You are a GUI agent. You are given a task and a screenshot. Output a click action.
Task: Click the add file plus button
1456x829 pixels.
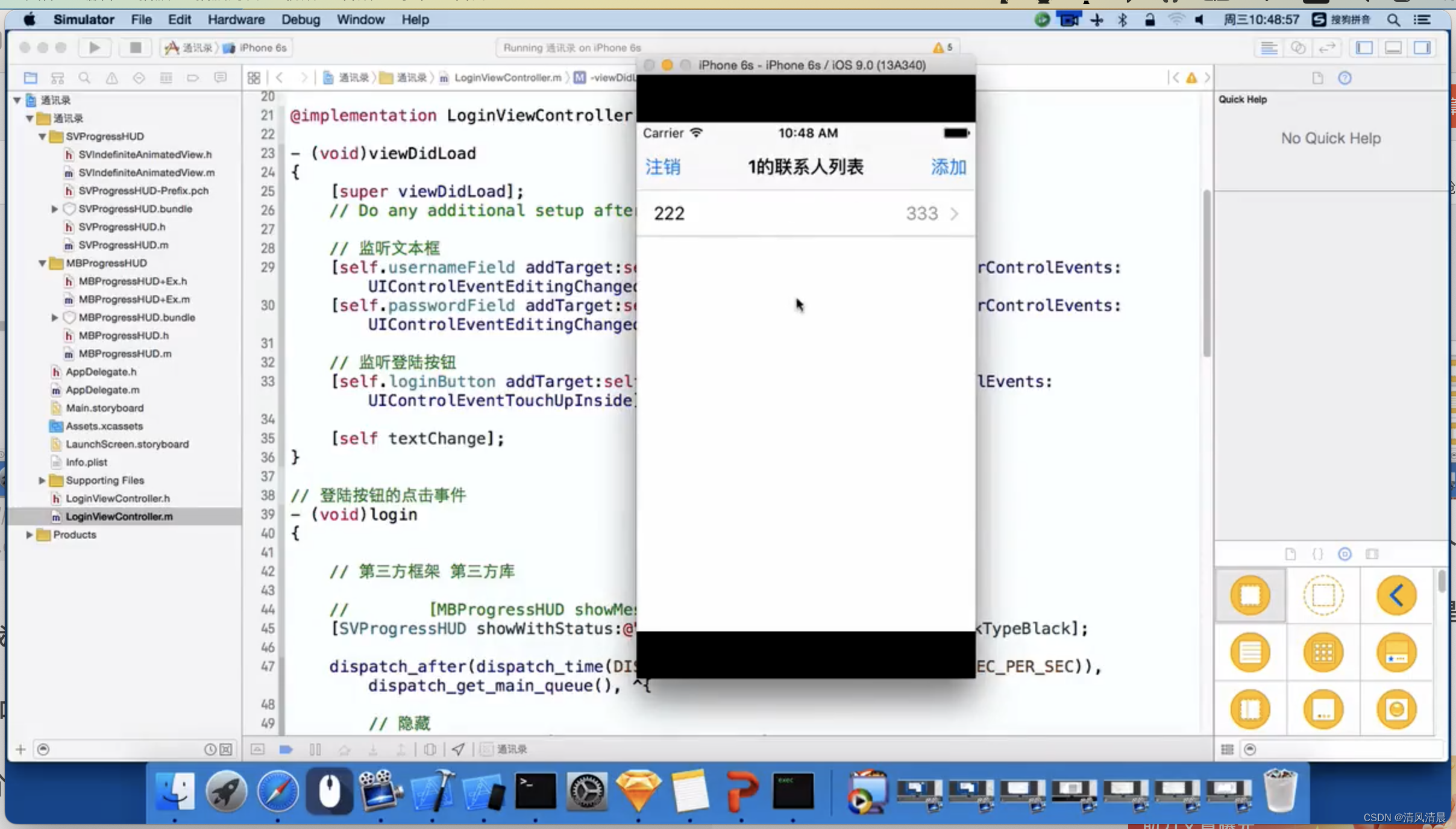(x=20, y=749)
